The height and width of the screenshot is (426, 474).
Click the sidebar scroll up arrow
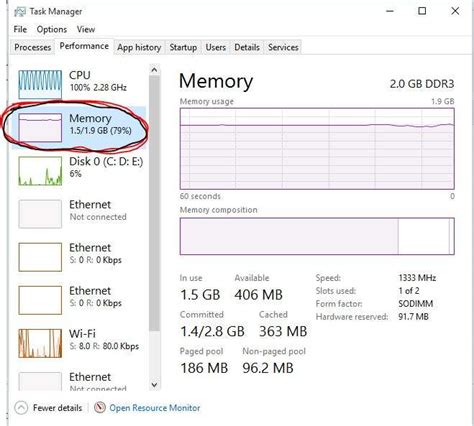point(154,70)
